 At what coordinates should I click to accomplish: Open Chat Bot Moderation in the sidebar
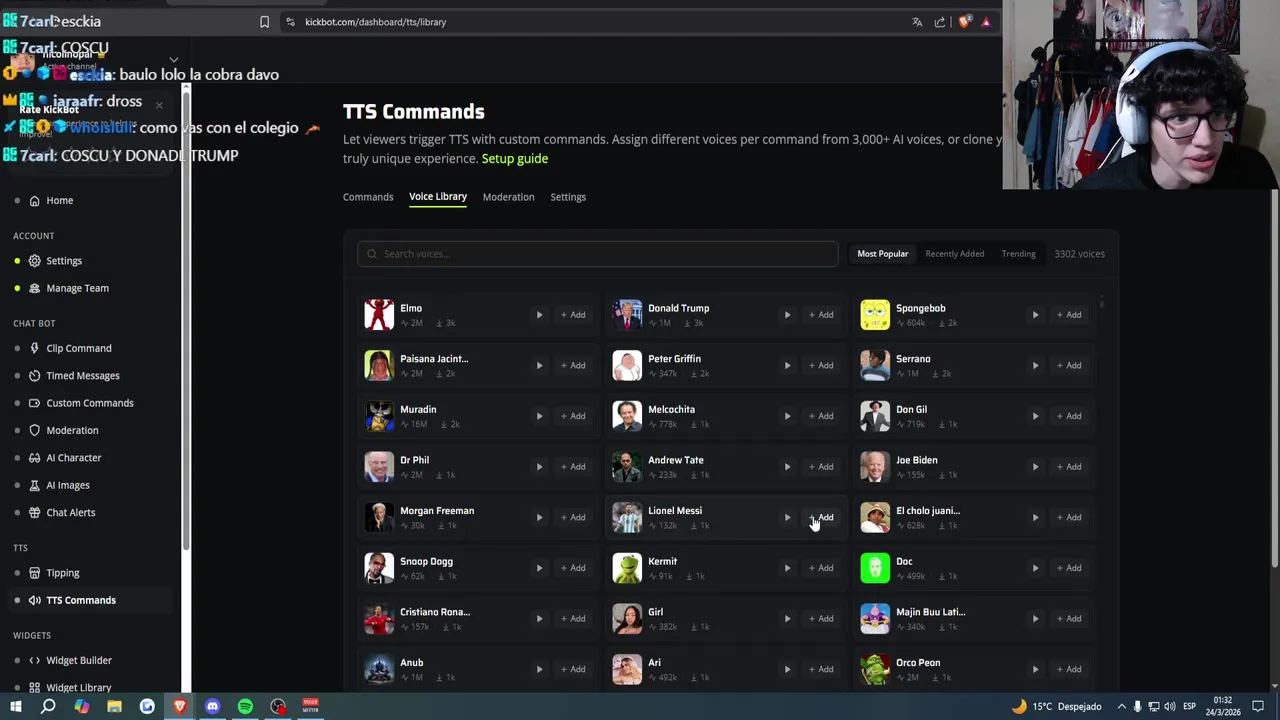[72, 430]
